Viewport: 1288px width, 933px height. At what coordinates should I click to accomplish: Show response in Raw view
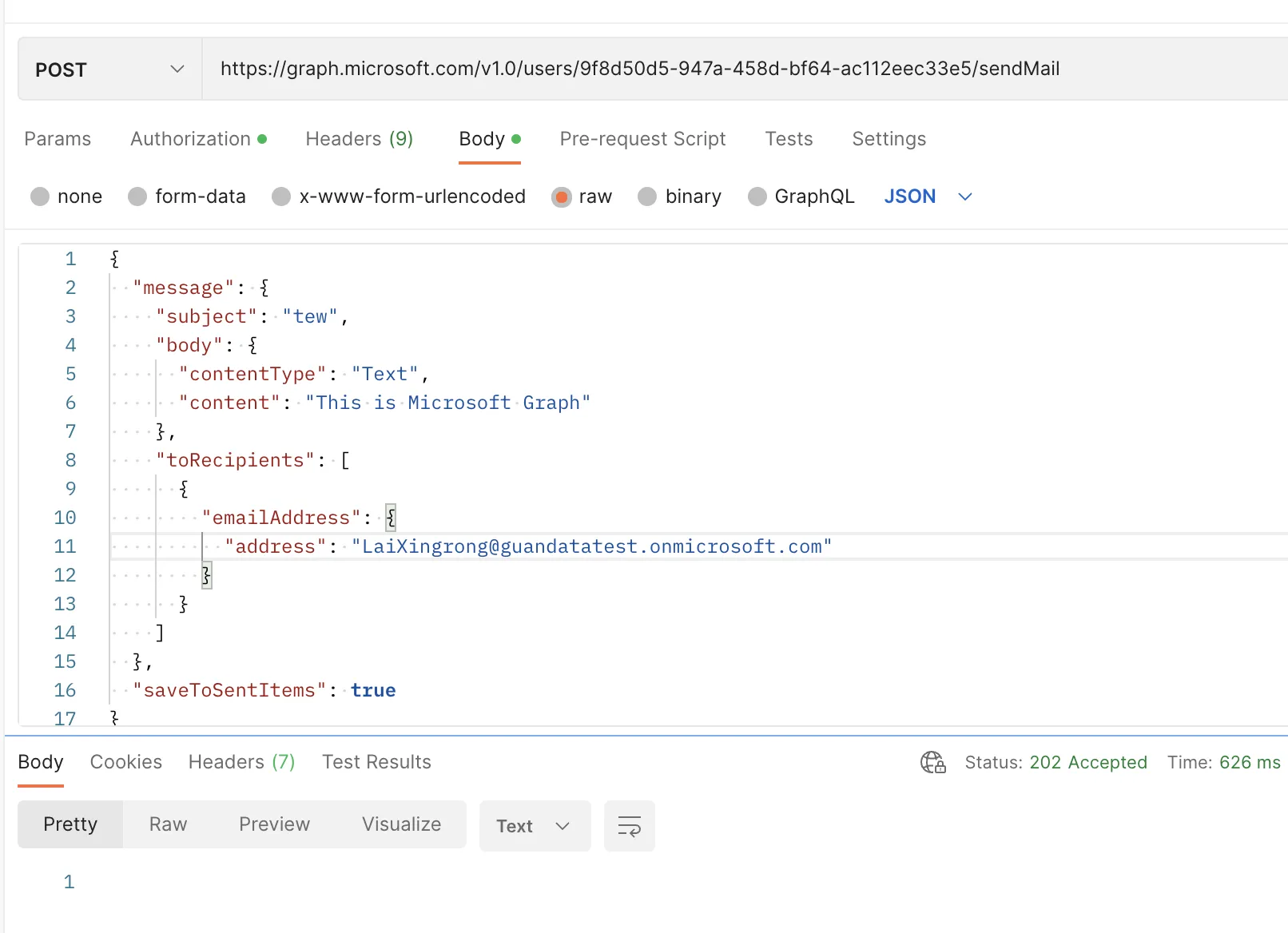click(168, 824)
